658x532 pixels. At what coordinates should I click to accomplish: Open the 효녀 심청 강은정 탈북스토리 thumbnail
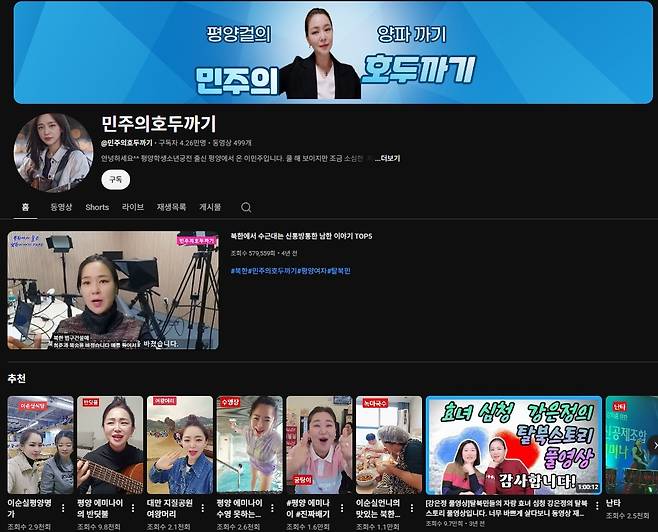click(514, 445)
